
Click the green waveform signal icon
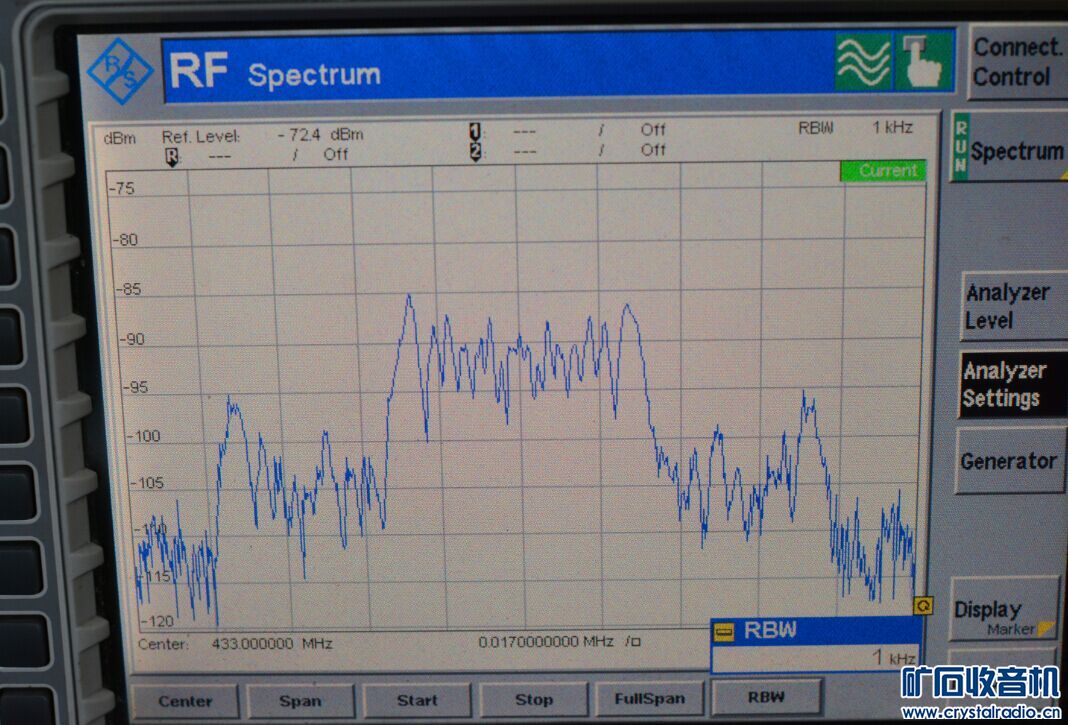862,62
